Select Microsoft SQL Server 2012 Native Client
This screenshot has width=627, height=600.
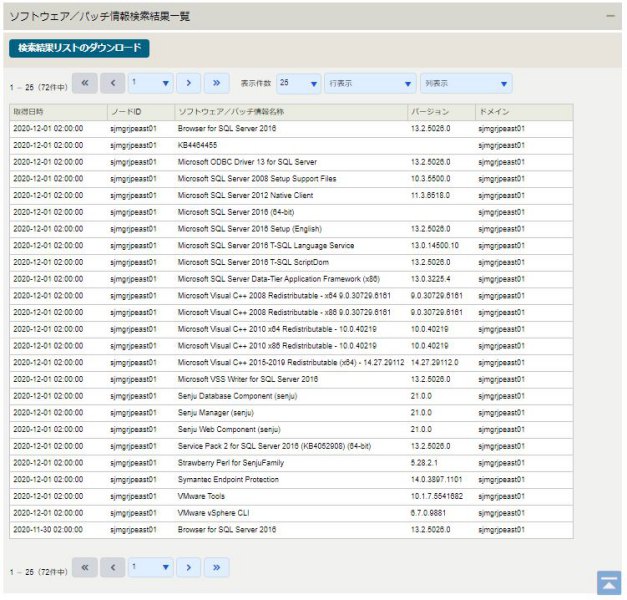[x=245, y=196]
